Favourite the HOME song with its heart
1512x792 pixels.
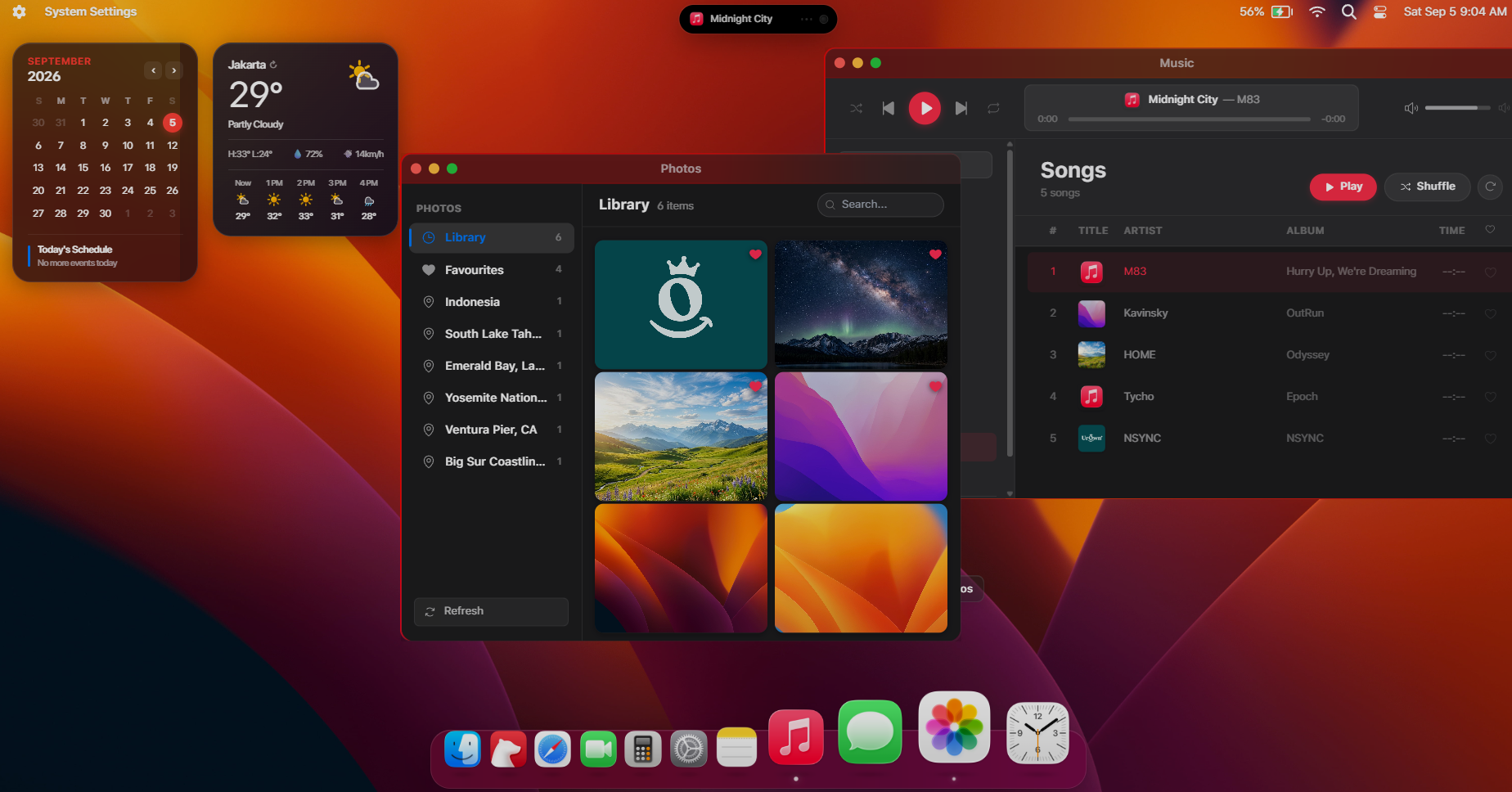(x=1491, y=355)
